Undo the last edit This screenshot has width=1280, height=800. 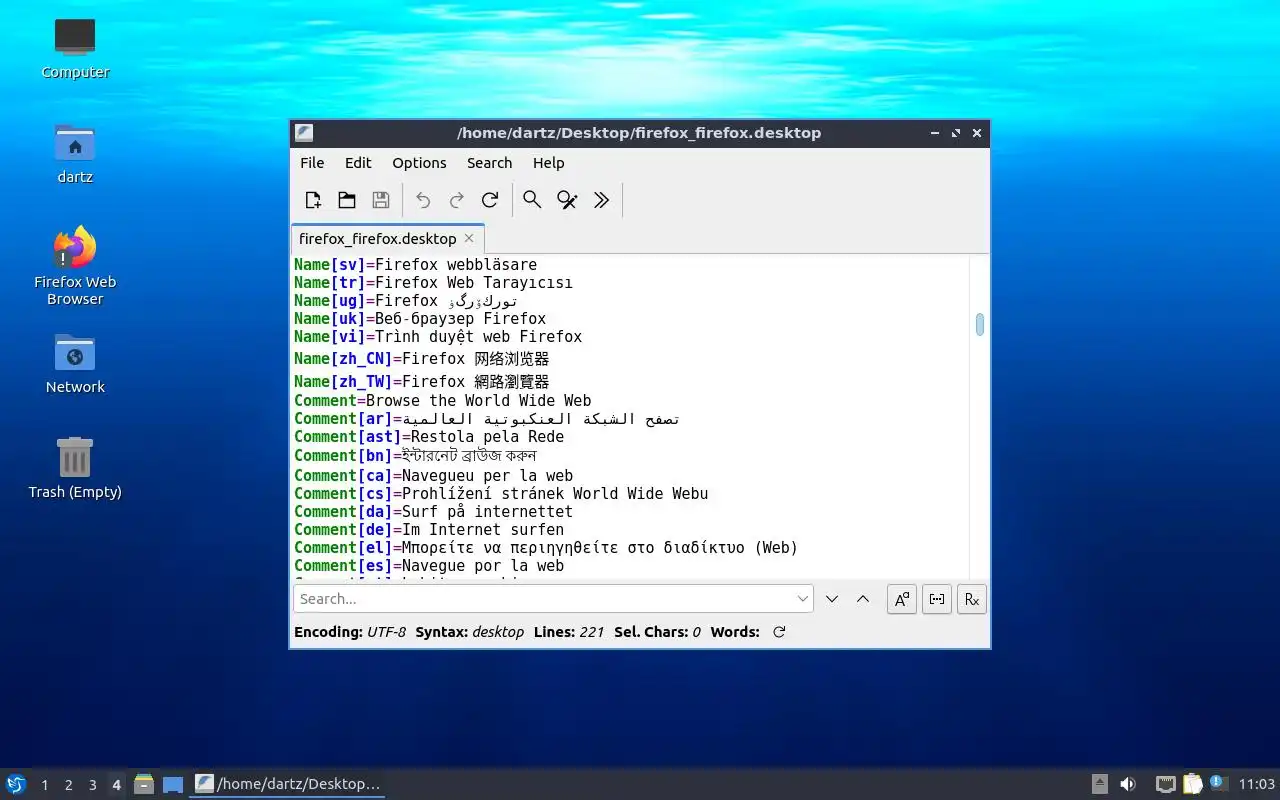[423, 200]
